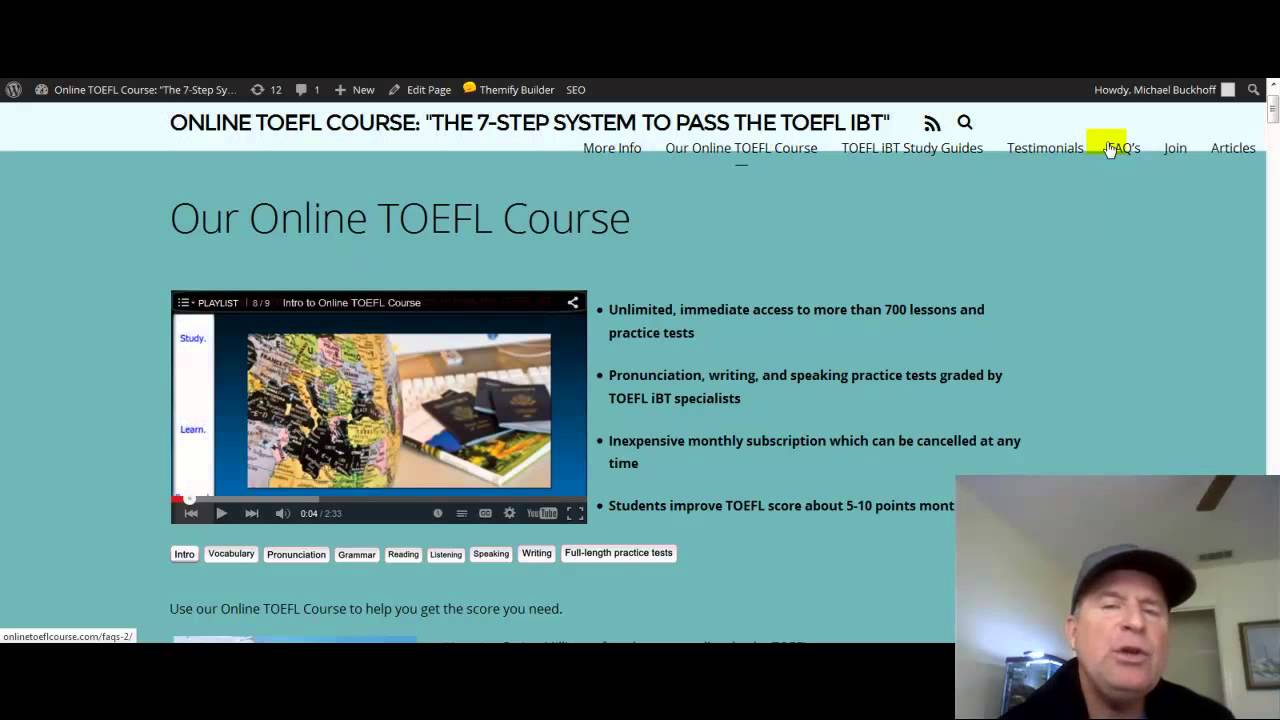Open TOEFL iBT Study Guides menu

coord(912,148)
